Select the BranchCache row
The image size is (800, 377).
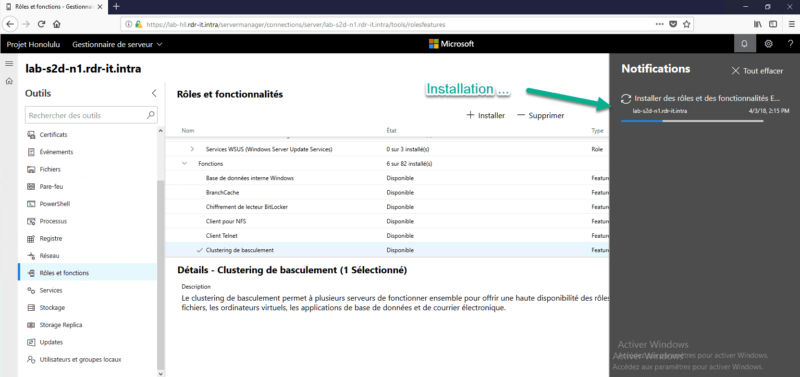[x=388, y=192]
